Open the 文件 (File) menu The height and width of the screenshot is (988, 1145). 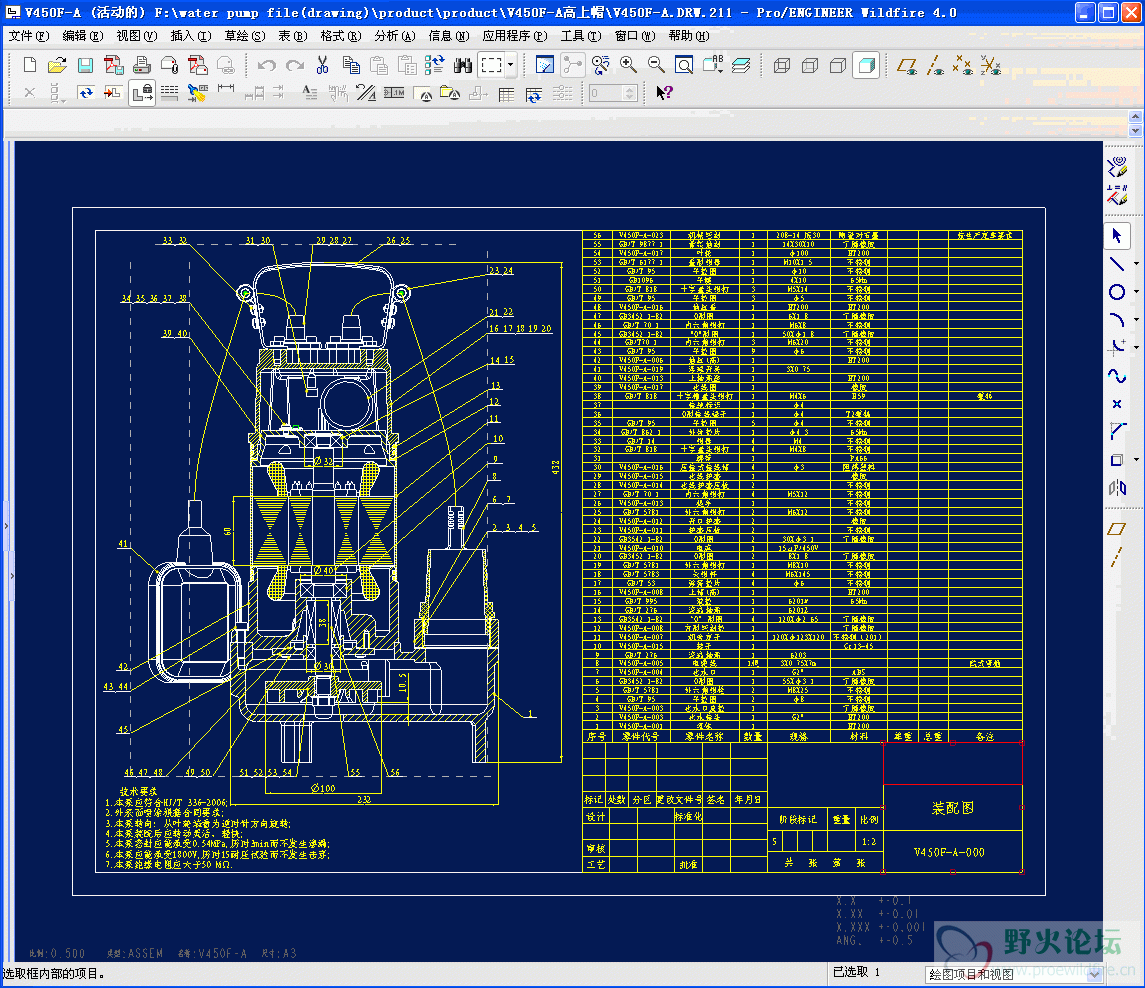[28, 36]
